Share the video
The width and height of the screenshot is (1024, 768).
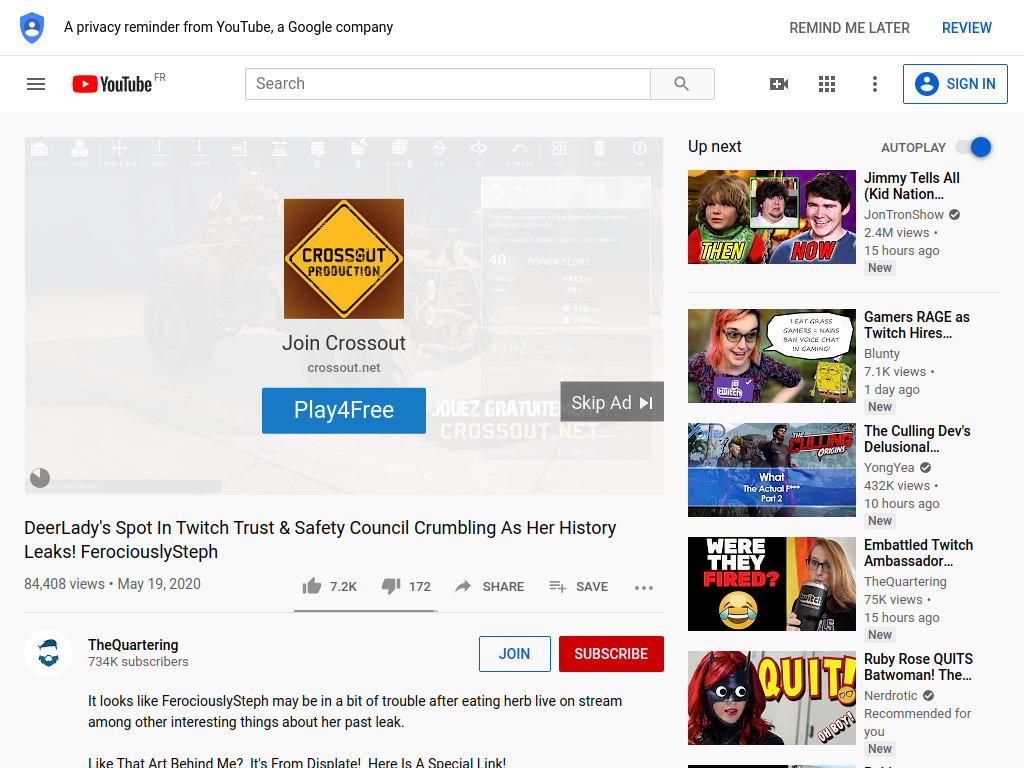(490, 586)
